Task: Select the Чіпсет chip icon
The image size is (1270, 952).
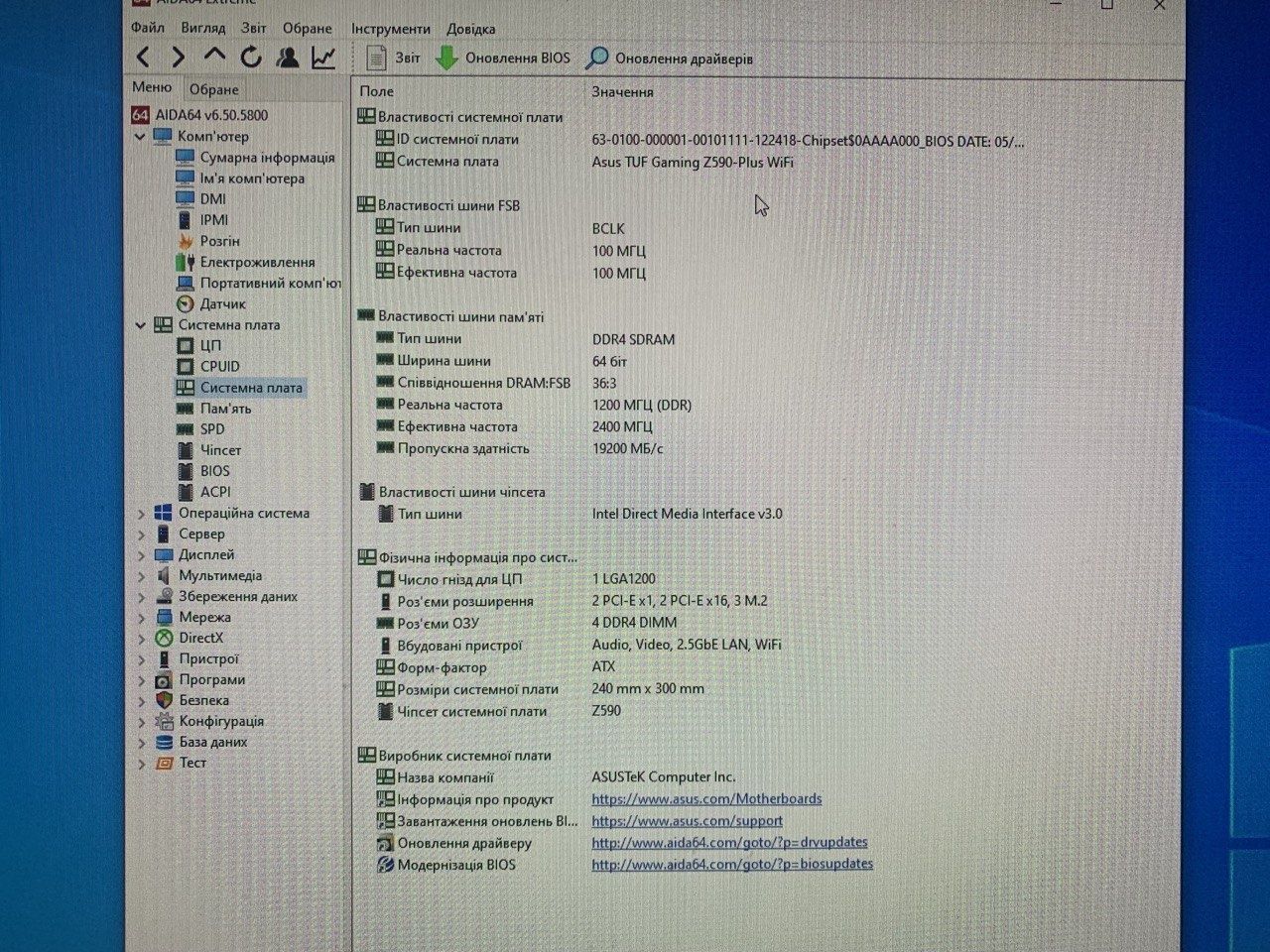Action: click(185, 450)
